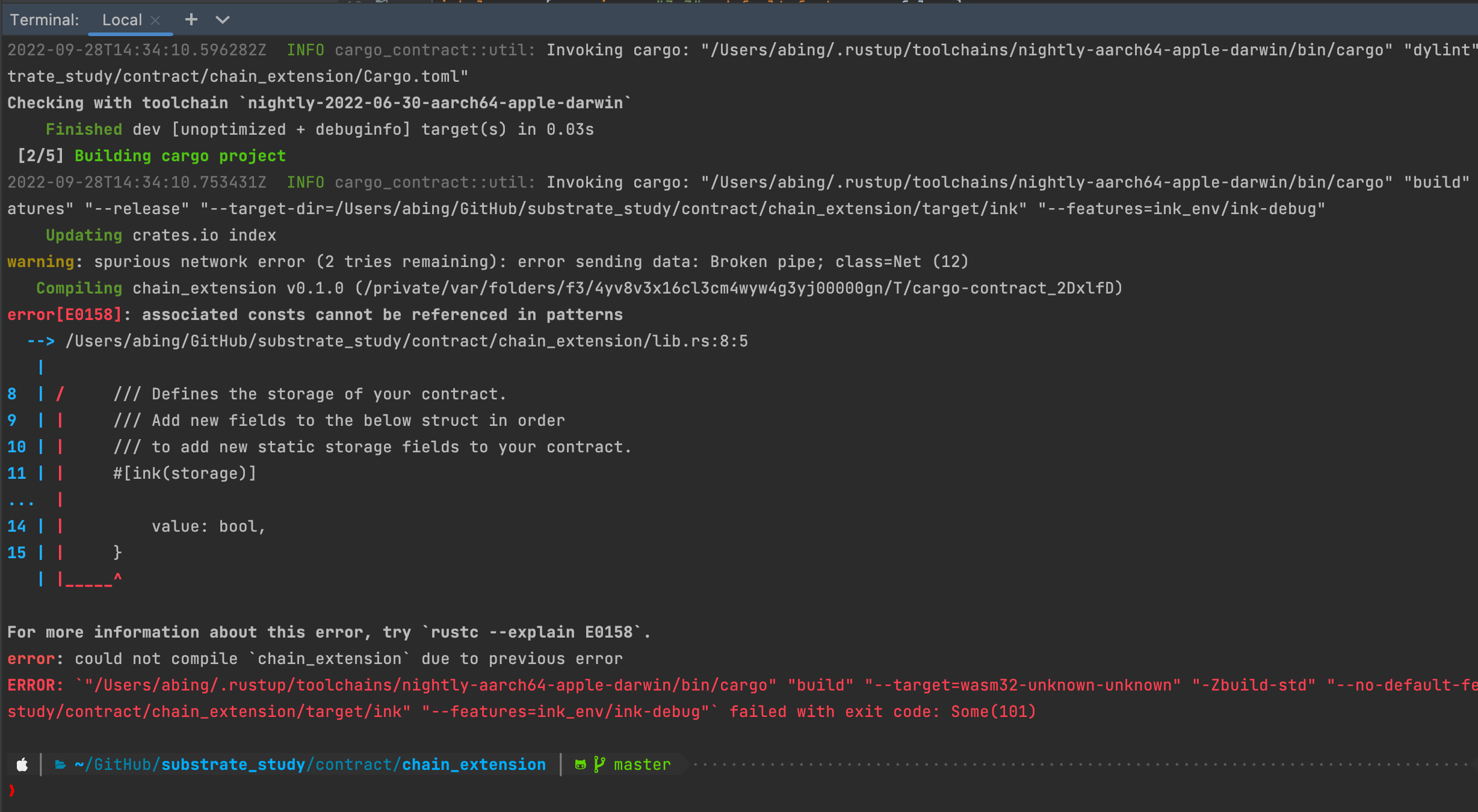Click the GitHub octocat icon in the prompt

click(579, 764)
